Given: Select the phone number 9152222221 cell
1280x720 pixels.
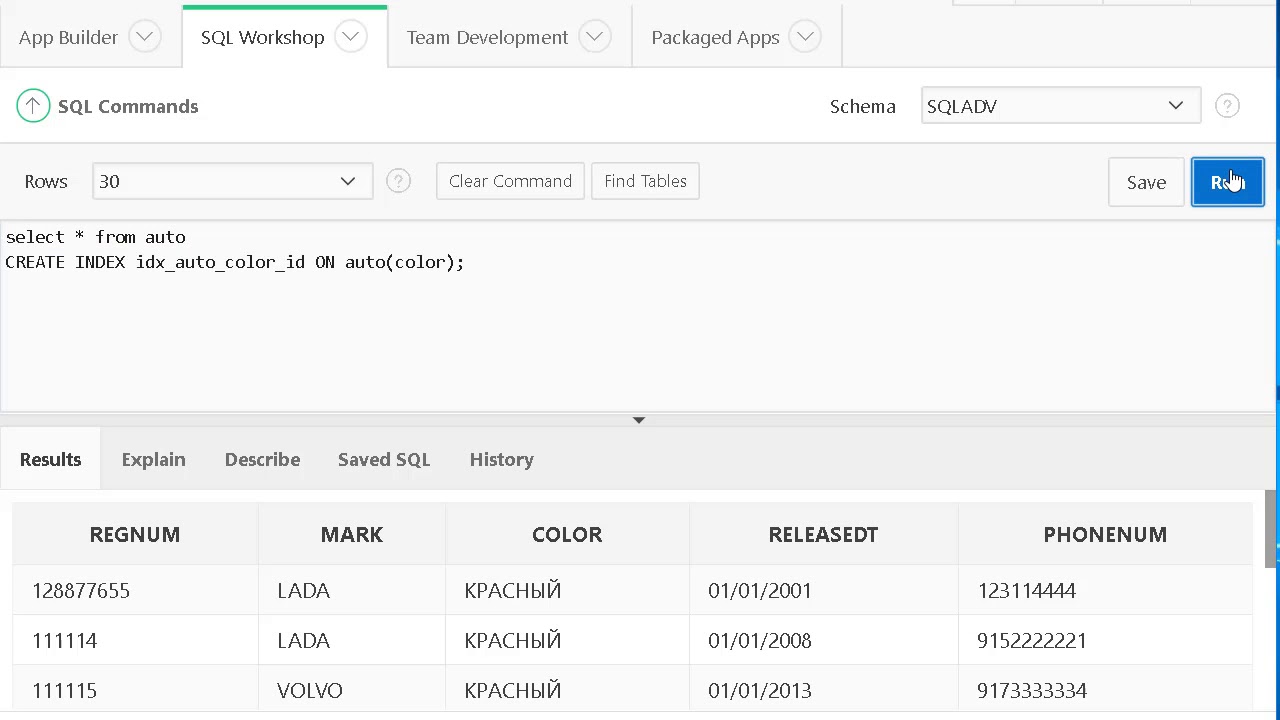Looking at the screenshot, I should [x=1105, y=640].
